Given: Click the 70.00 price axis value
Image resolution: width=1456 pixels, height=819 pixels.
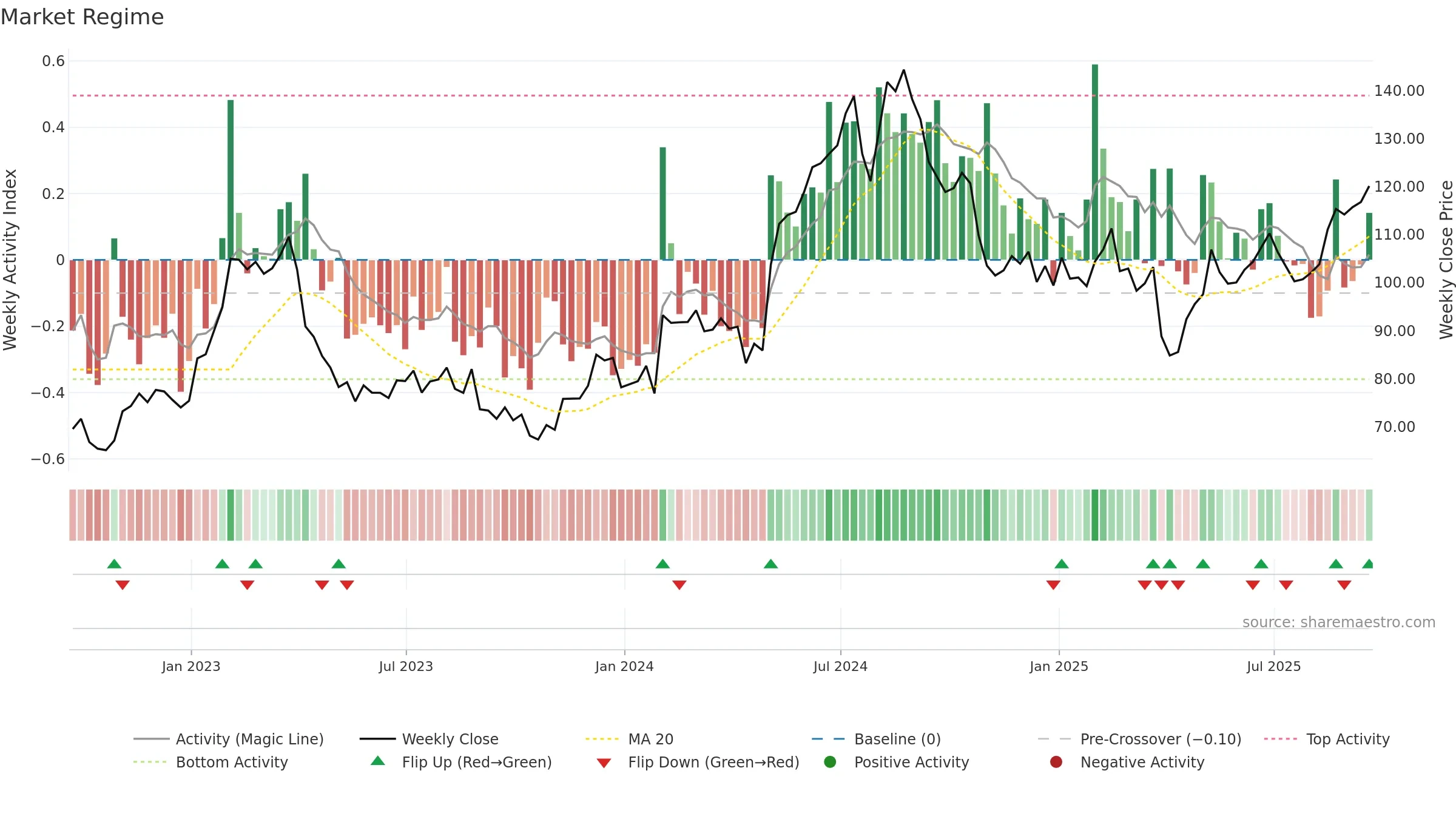Looking at the screenshot, I should [1394, 427].
